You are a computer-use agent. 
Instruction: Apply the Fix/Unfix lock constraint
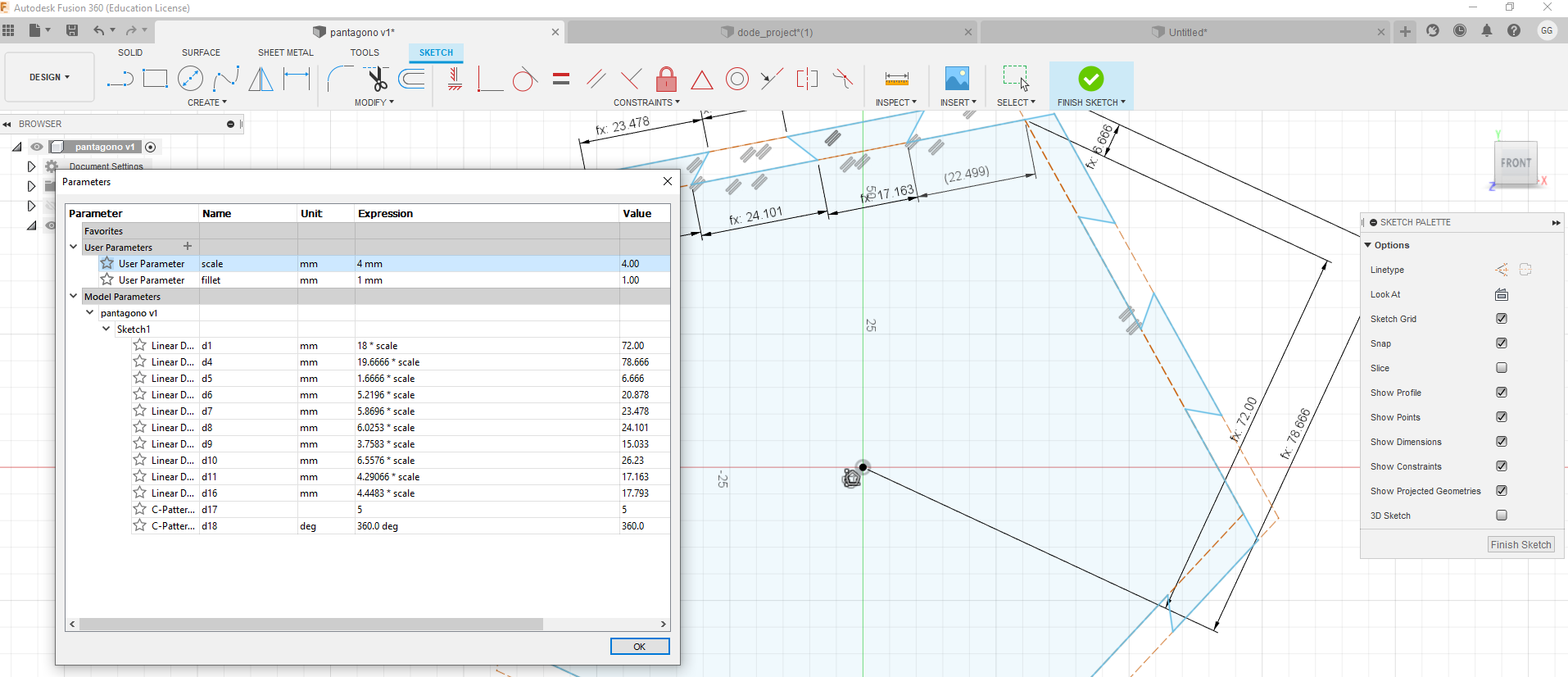[666, 80]
